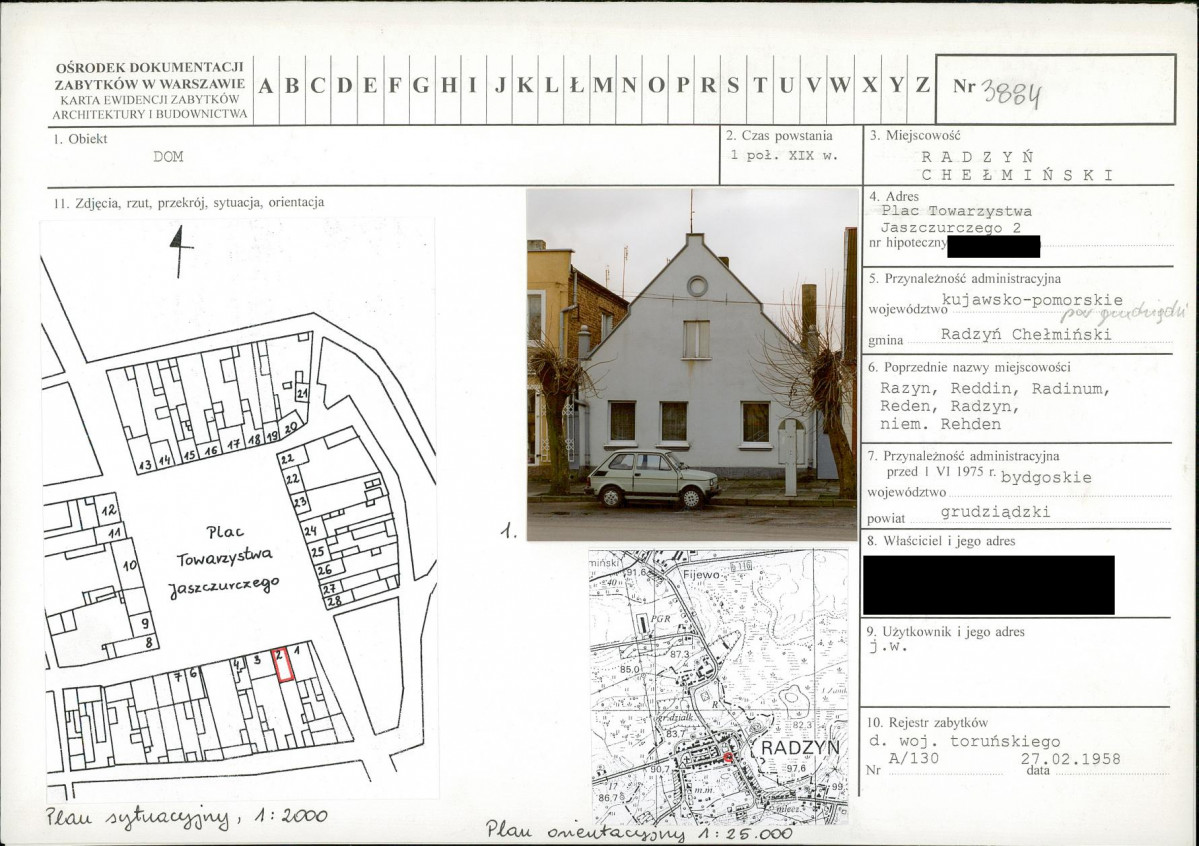The width and height of the screenshot is (1199, 846).
Task: Select the voivodeship value 'kujawsko-pomorskie'
Action: click(x=1032, y=300)
